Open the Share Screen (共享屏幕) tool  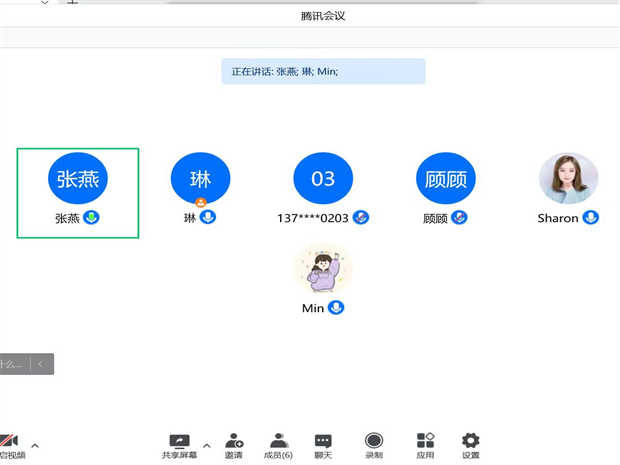click(x=180, y=446)
